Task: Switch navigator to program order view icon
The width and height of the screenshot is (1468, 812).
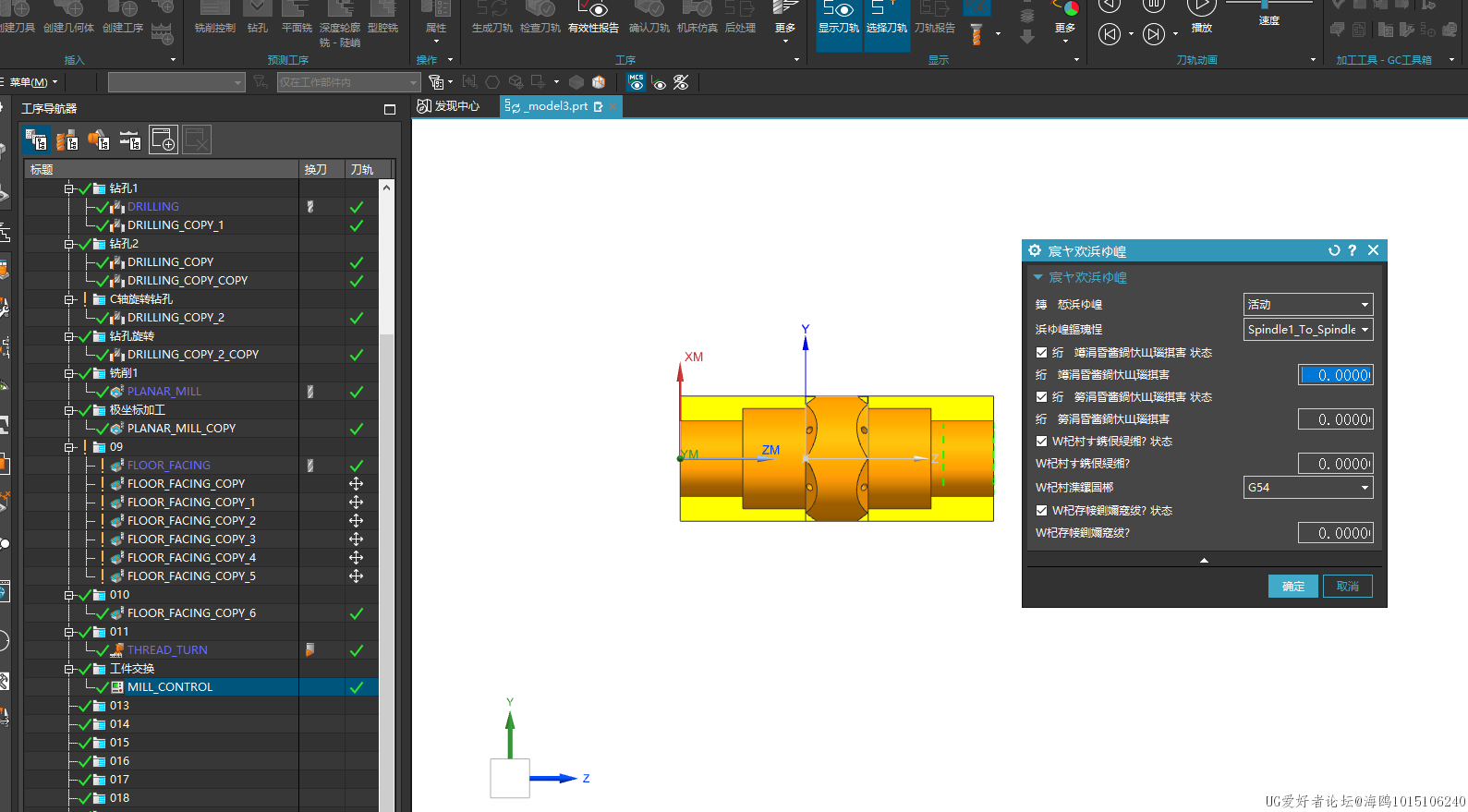Action: point(36,140)
